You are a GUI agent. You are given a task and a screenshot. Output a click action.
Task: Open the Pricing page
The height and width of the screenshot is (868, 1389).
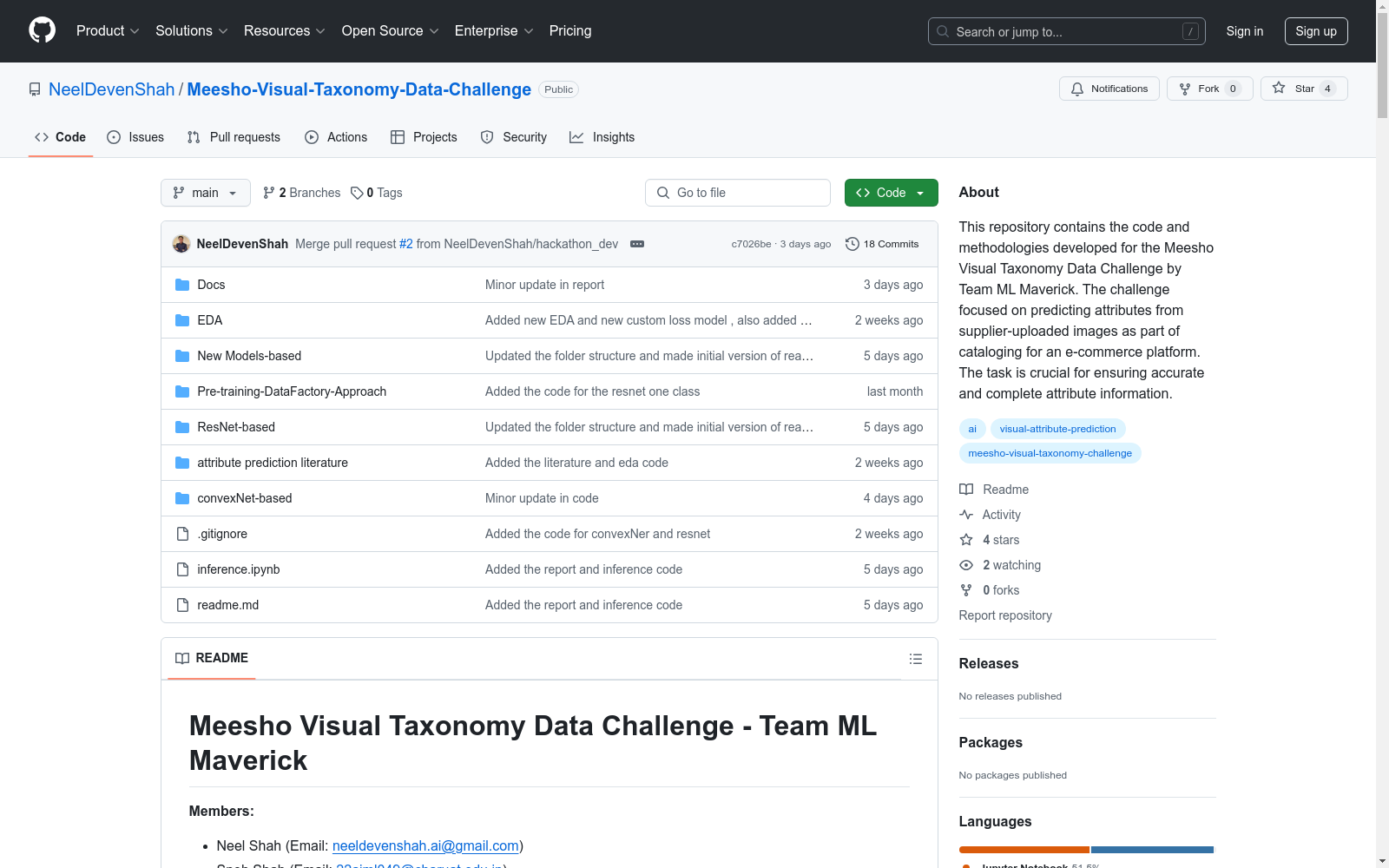click(x=570, y=31)
